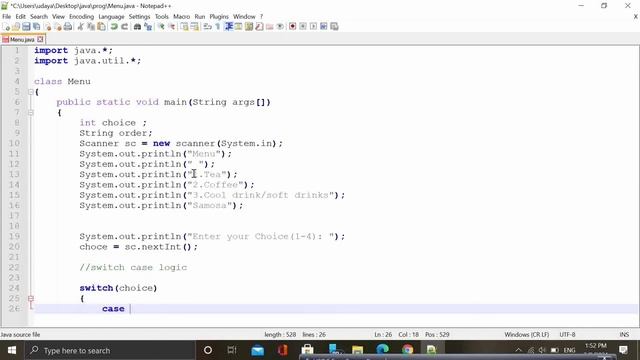Open the notification center icon
This screenshot has height=360, width=640.
click(x=623, y=350)
